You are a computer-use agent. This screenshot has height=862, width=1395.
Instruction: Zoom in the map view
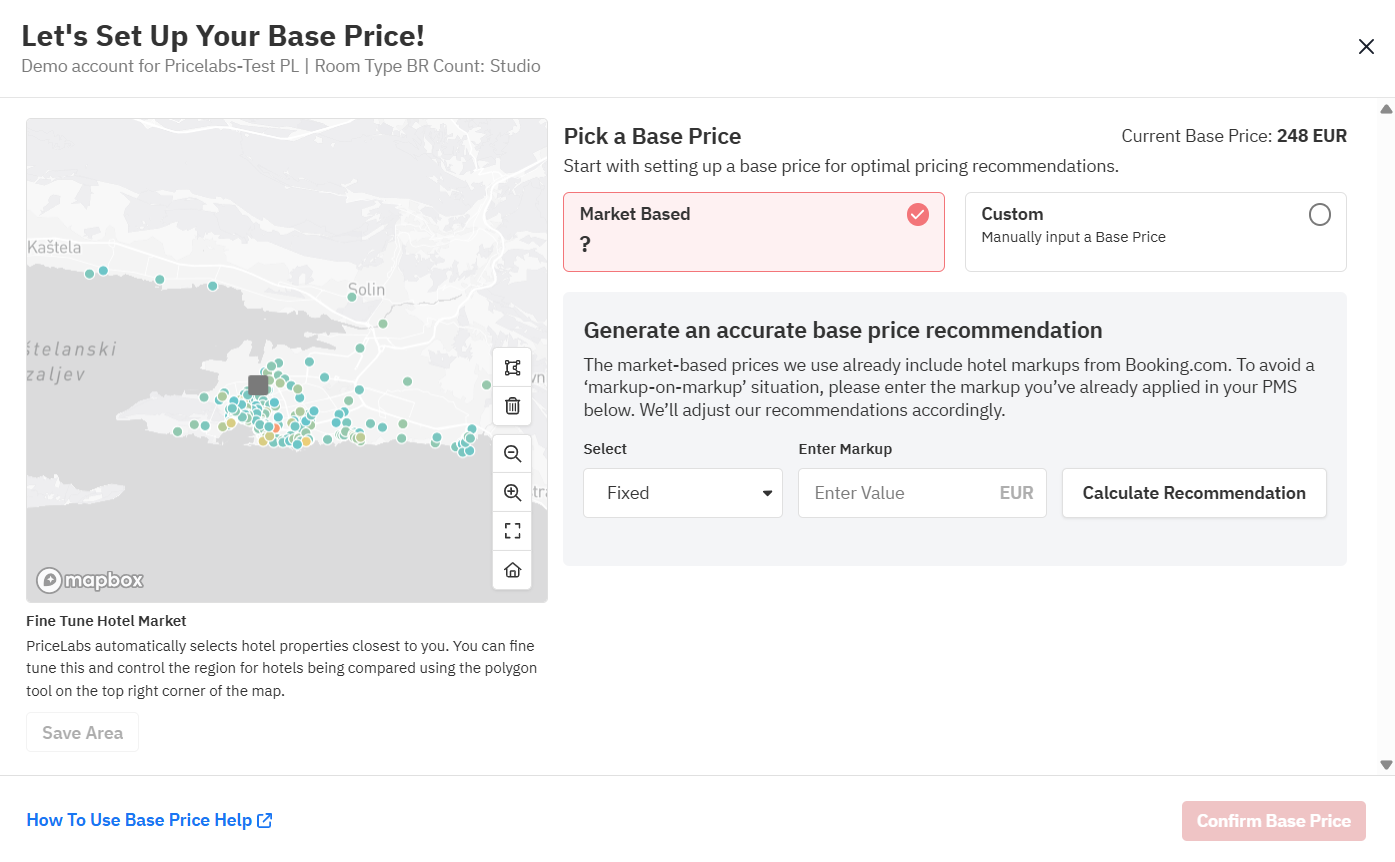pos(512,492)
